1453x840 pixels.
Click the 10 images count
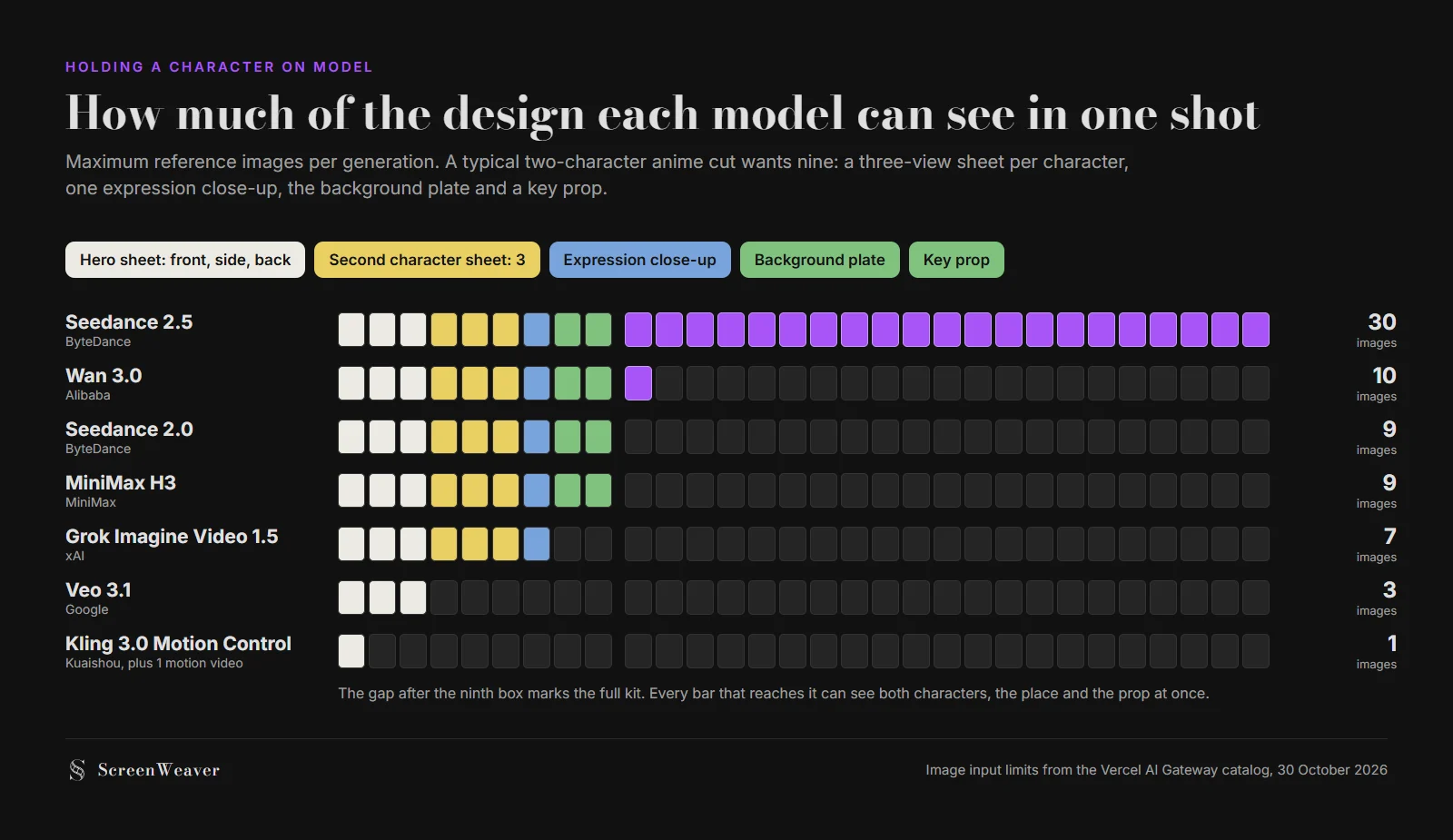pos(1377,383)
